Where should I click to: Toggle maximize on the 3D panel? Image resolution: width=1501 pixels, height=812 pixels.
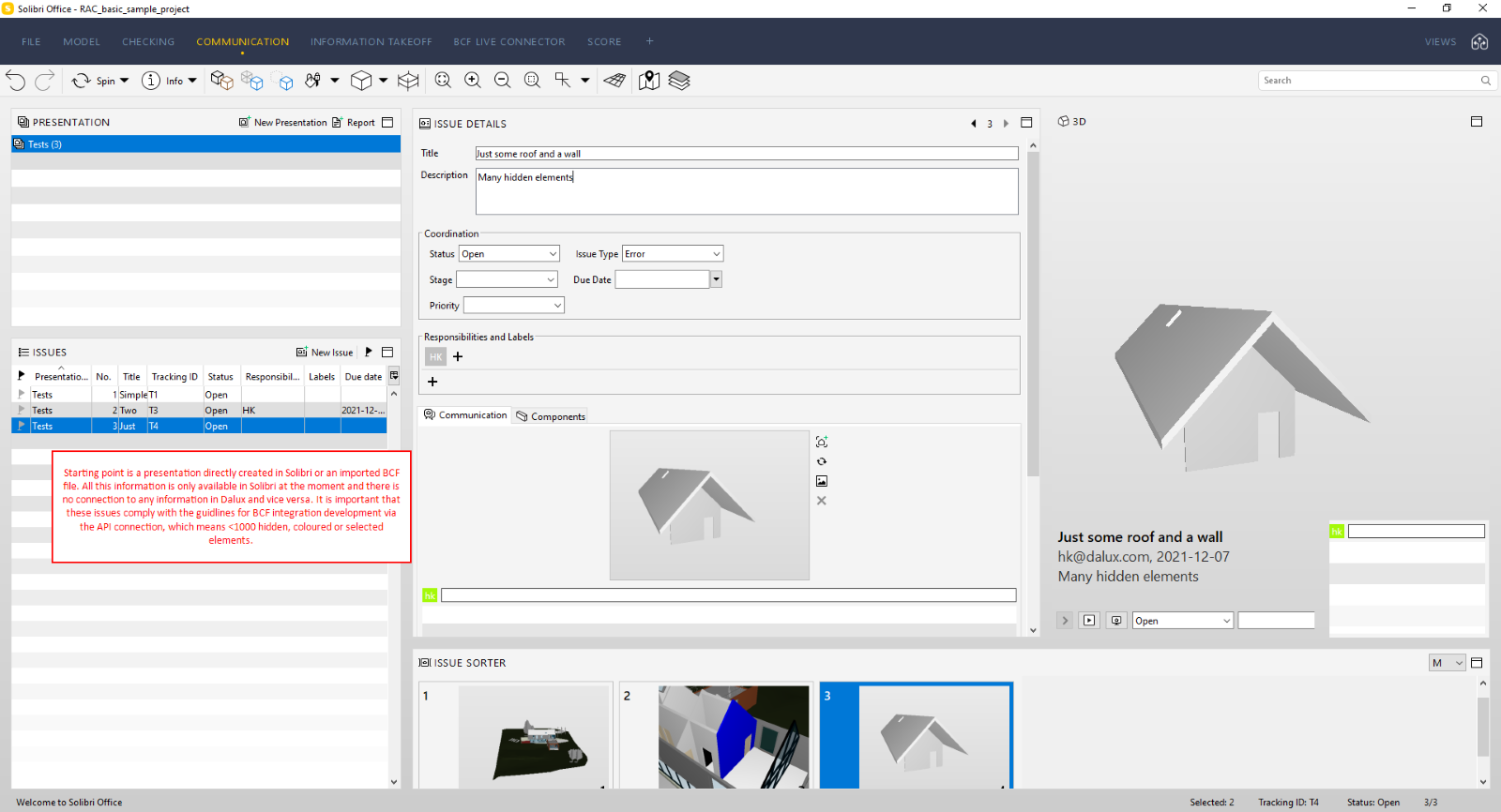1477,122
